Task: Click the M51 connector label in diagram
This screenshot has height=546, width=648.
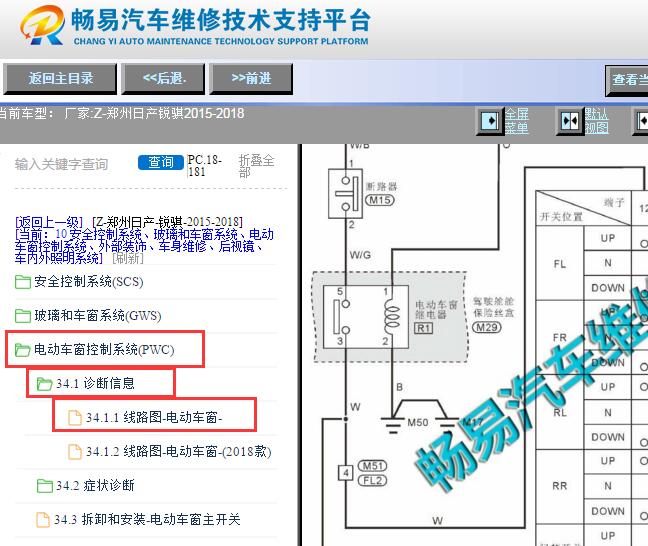Action: point(372,466)
